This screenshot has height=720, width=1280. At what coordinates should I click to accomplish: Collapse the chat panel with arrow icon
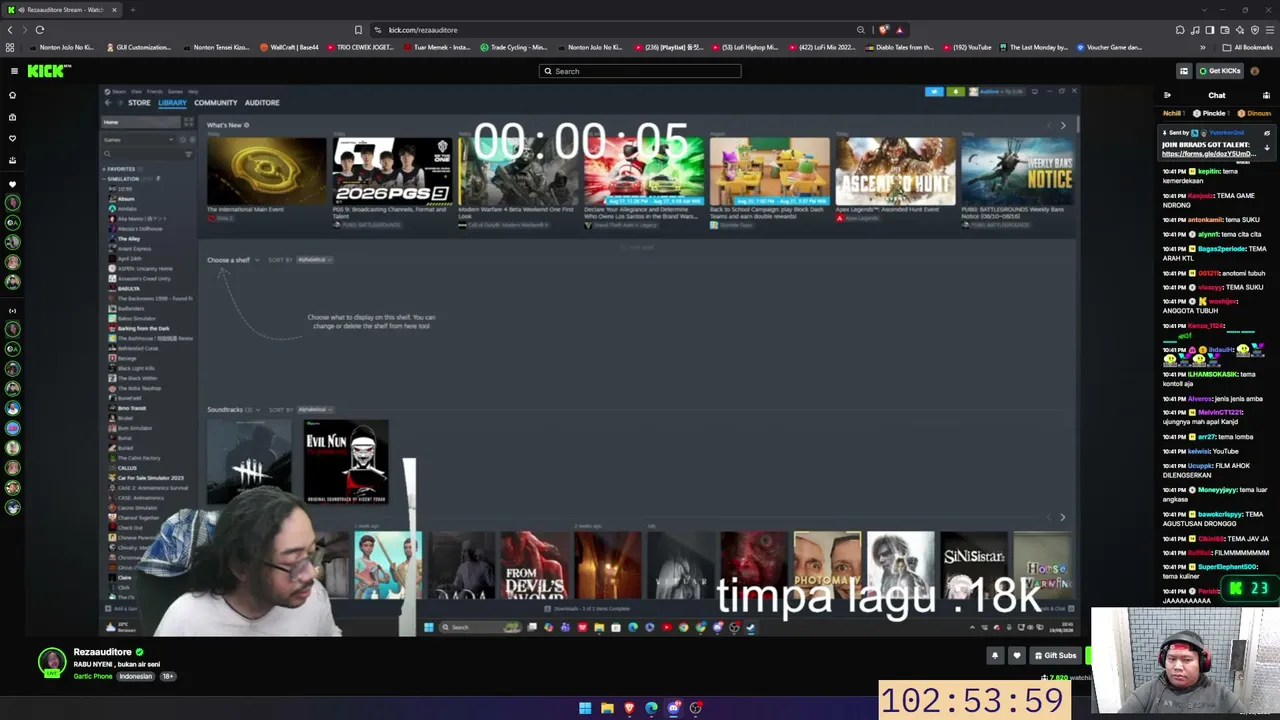click(1167, 95)
